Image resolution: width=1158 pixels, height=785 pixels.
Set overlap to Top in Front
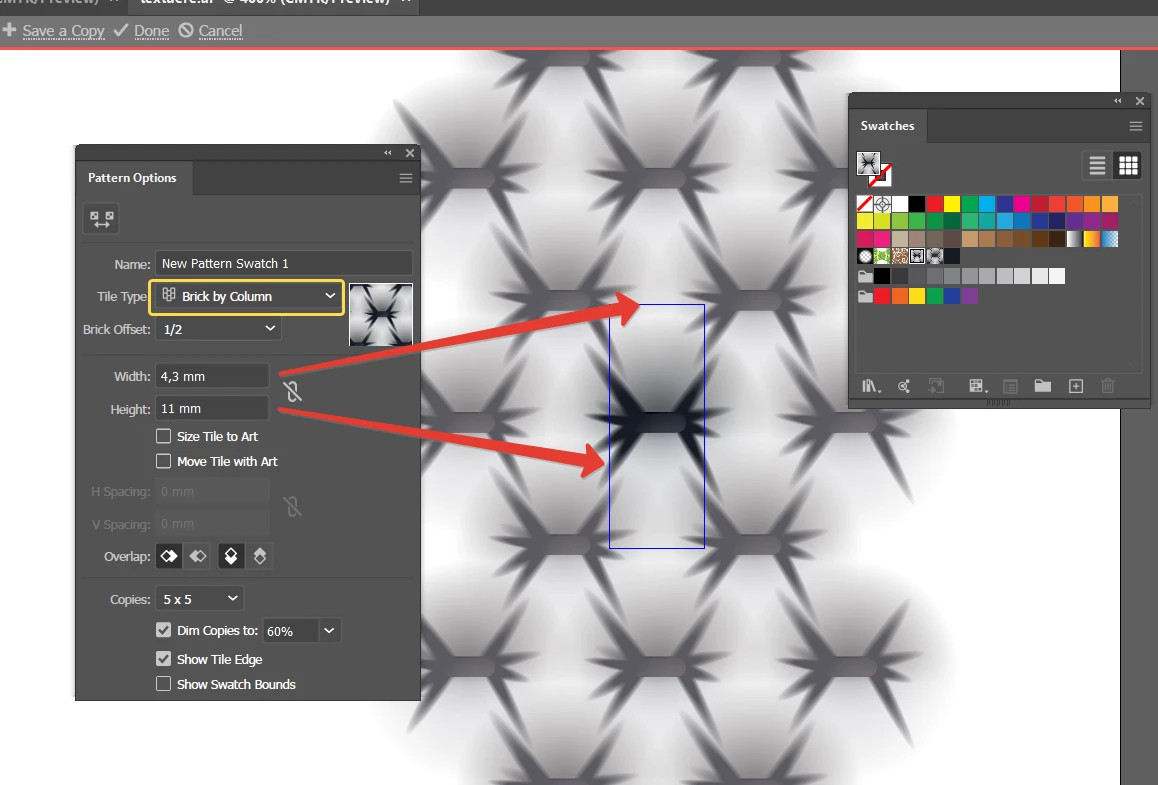point(230,556)
